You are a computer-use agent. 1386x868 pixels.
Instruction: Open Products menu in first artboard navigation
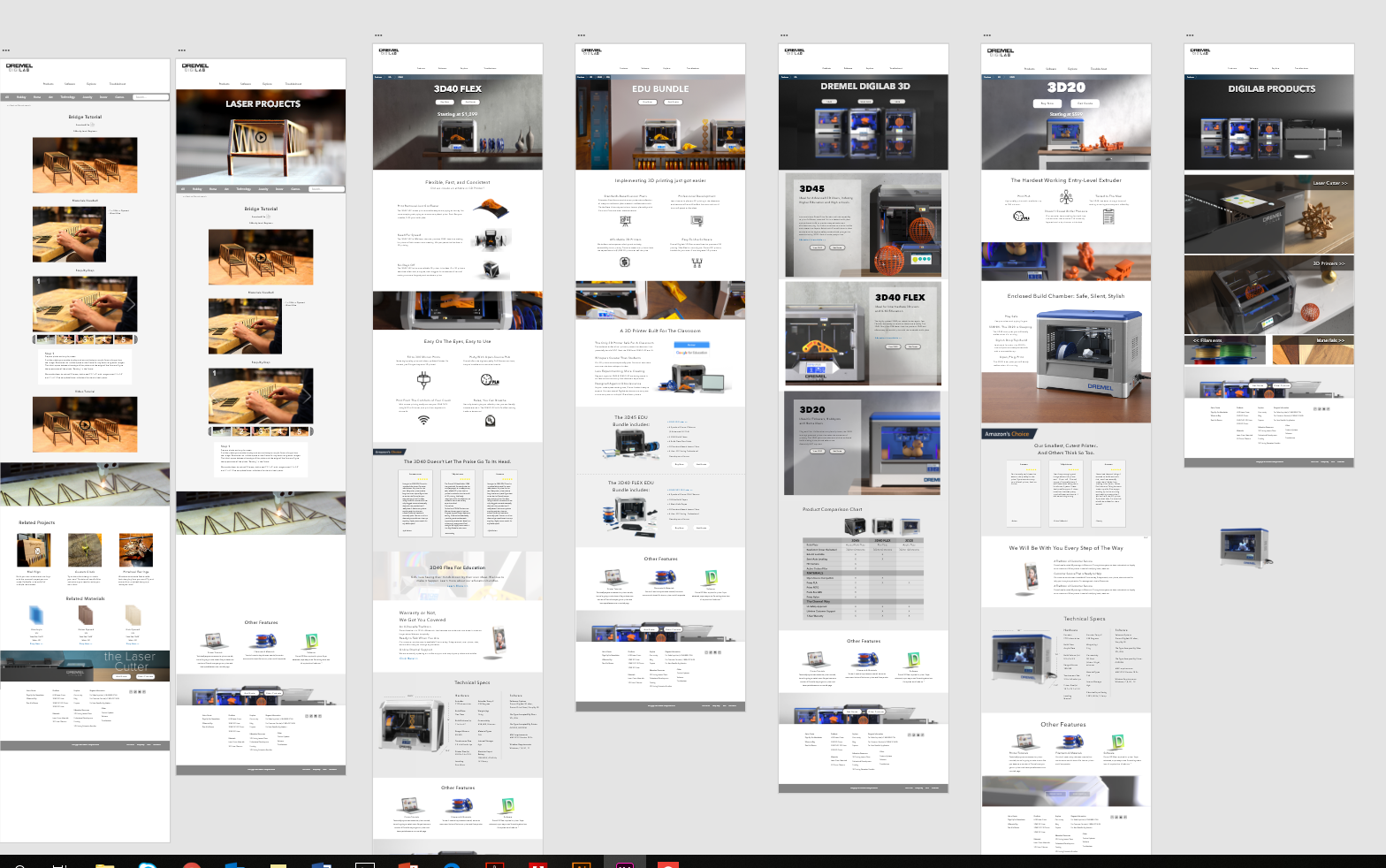click(x=48, y=84)
